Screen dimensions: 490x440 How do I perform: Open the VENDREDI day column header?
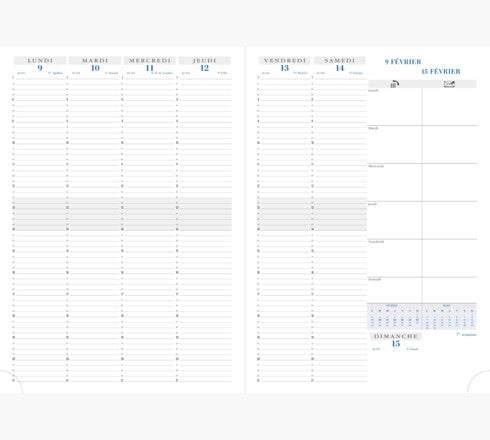click(285, 60)
